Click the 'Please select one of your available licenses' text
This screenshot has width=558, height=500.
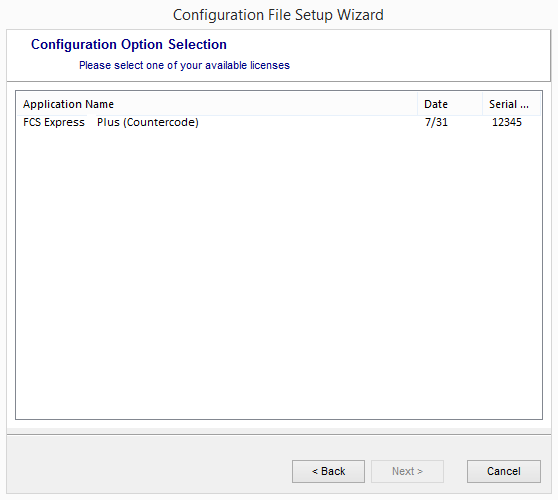click(x=184, y=65)
